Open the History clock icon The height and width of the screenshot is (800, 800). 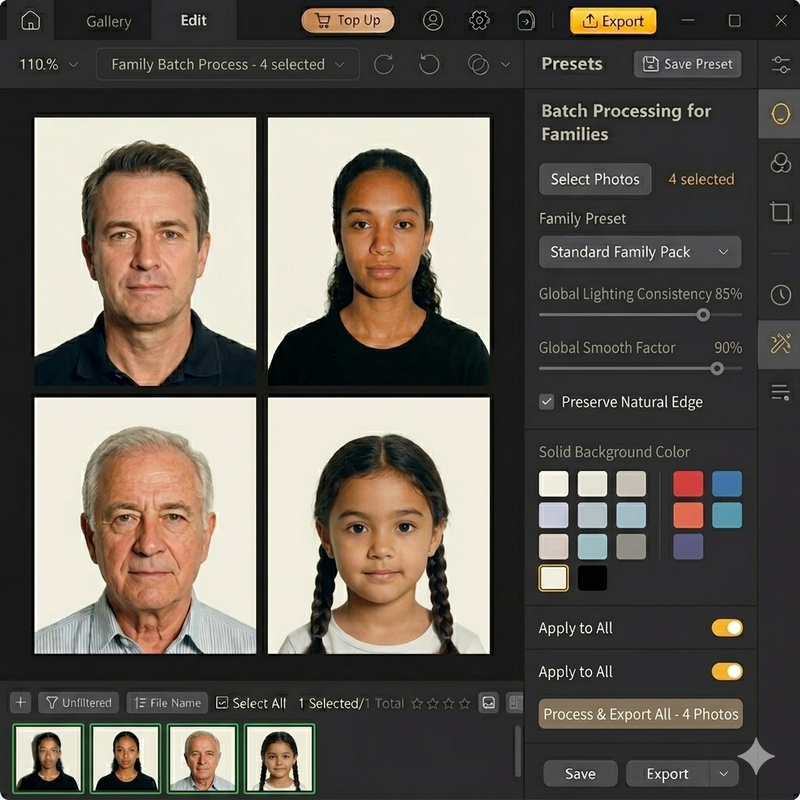780,294
